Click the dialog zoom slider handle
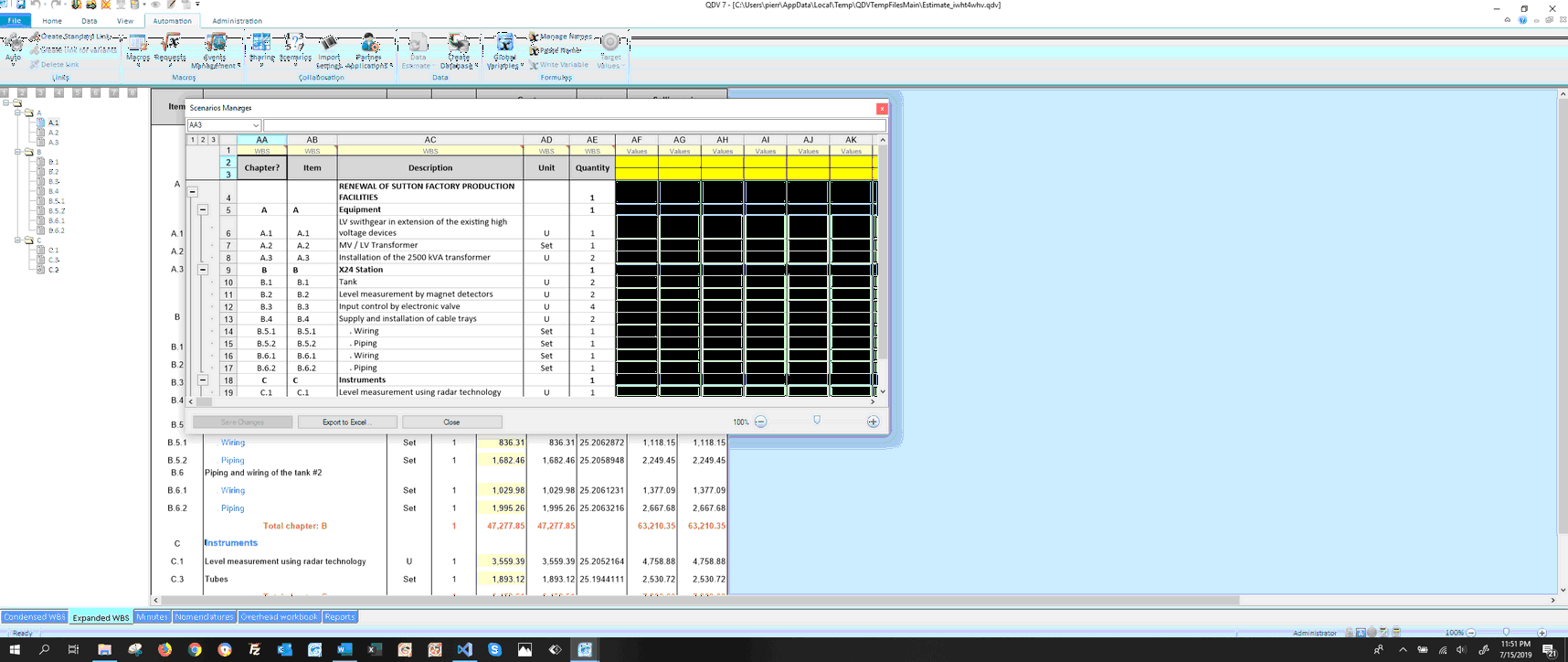 click(x=817, y=421)
